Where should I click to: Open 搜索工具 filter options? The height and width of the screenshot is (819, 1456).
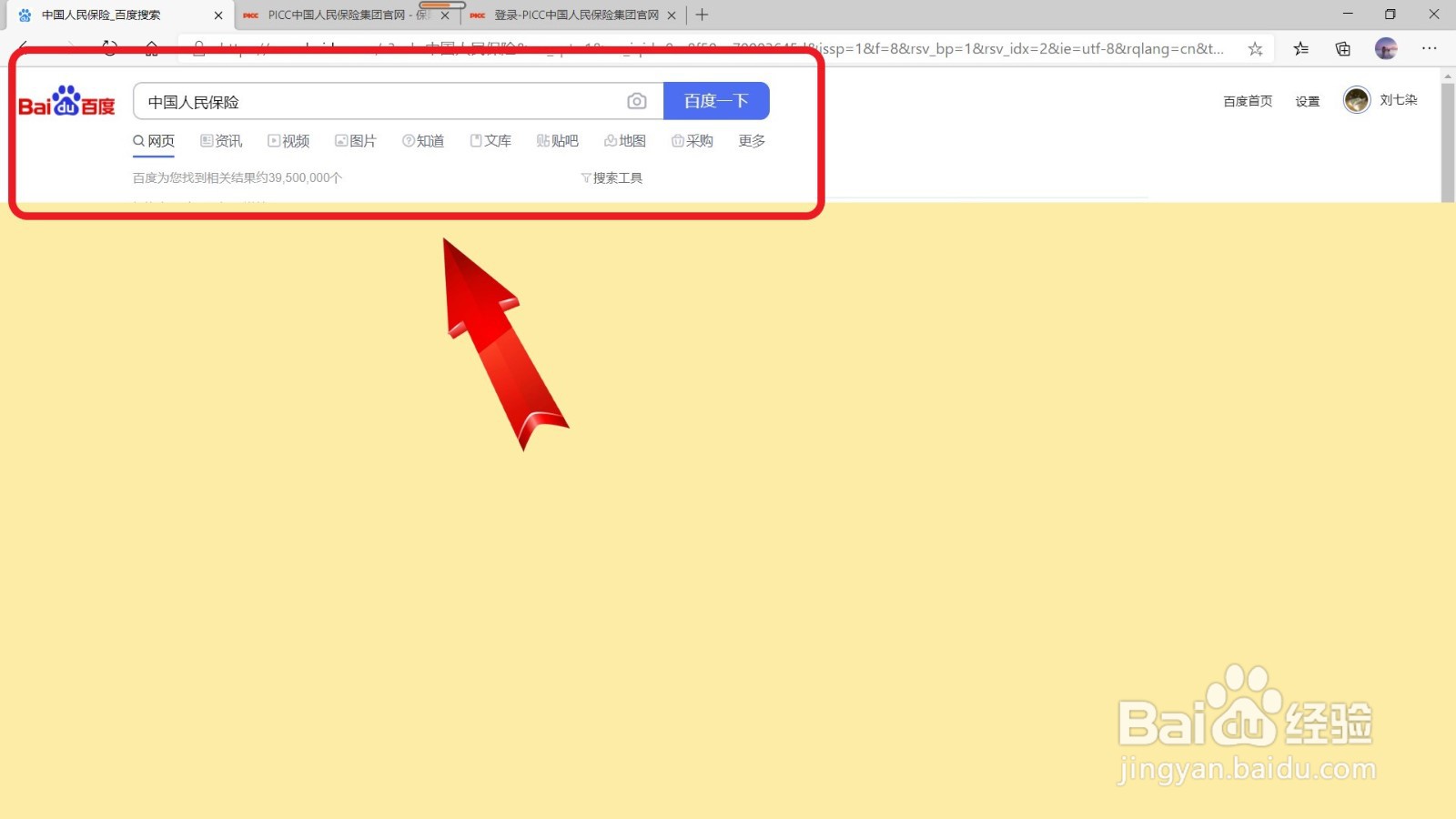pos(612,178)
